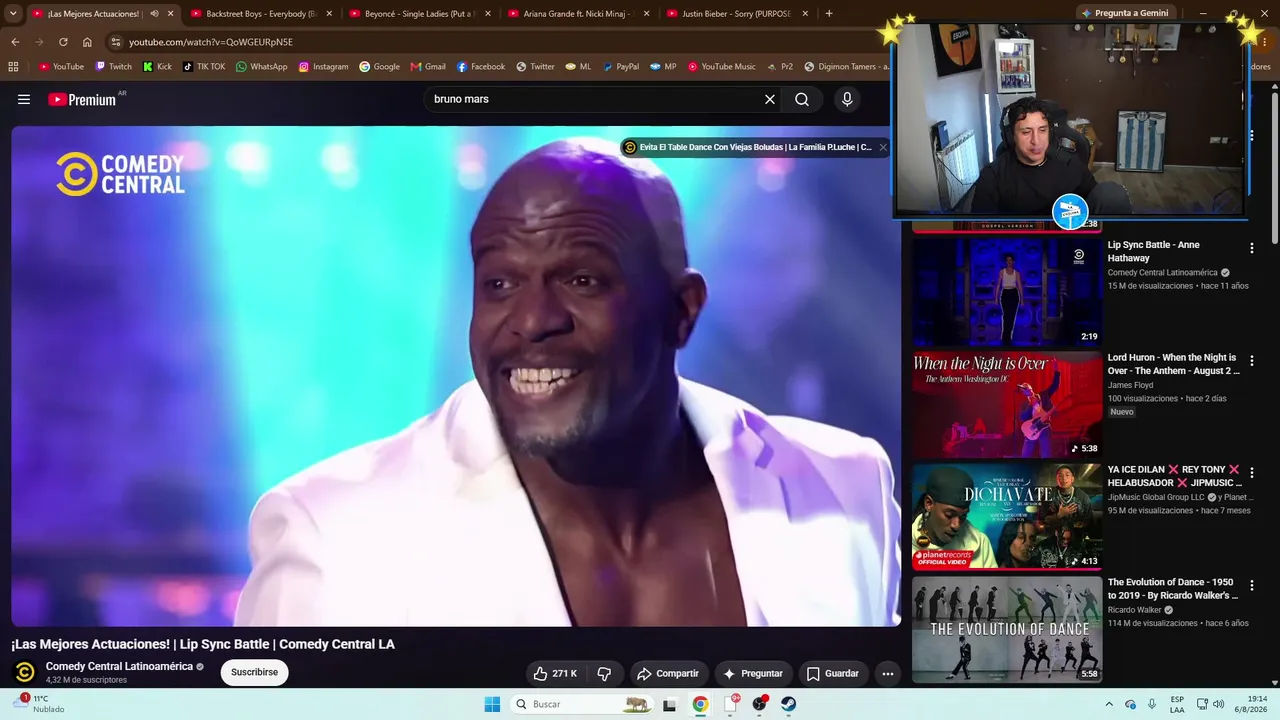1280x720 pixels.
Task: Subscribe using the Suscribirse button
Action: (x=254, y=672)
